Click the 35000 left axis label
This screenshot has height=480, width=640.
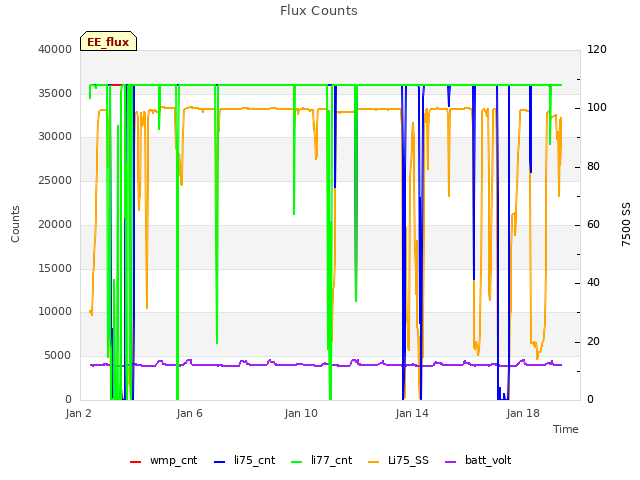pyautogui.click(x=55, y=93)
